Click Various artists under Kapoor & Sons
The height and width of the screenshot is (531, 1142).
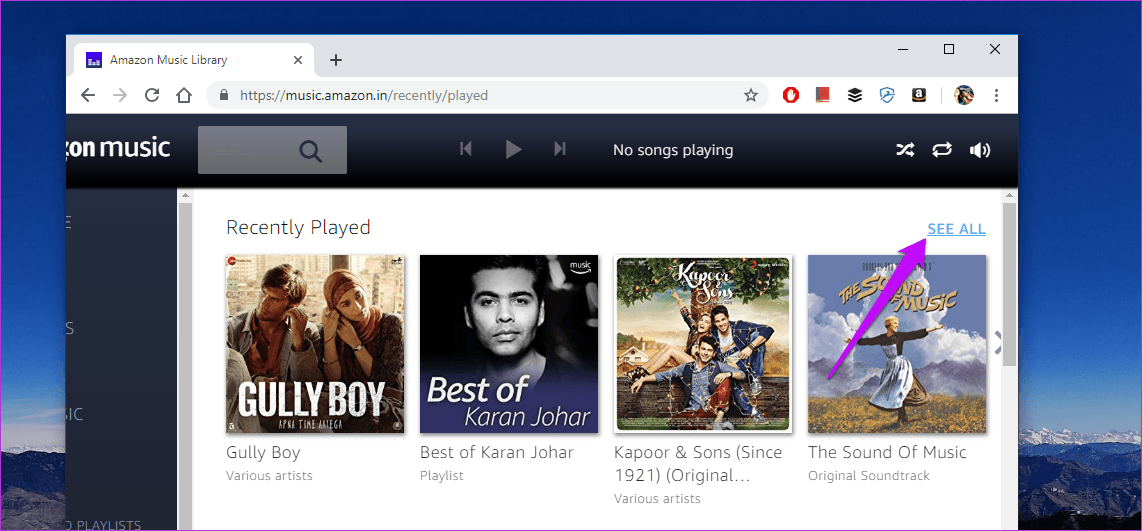click(657, 499)
